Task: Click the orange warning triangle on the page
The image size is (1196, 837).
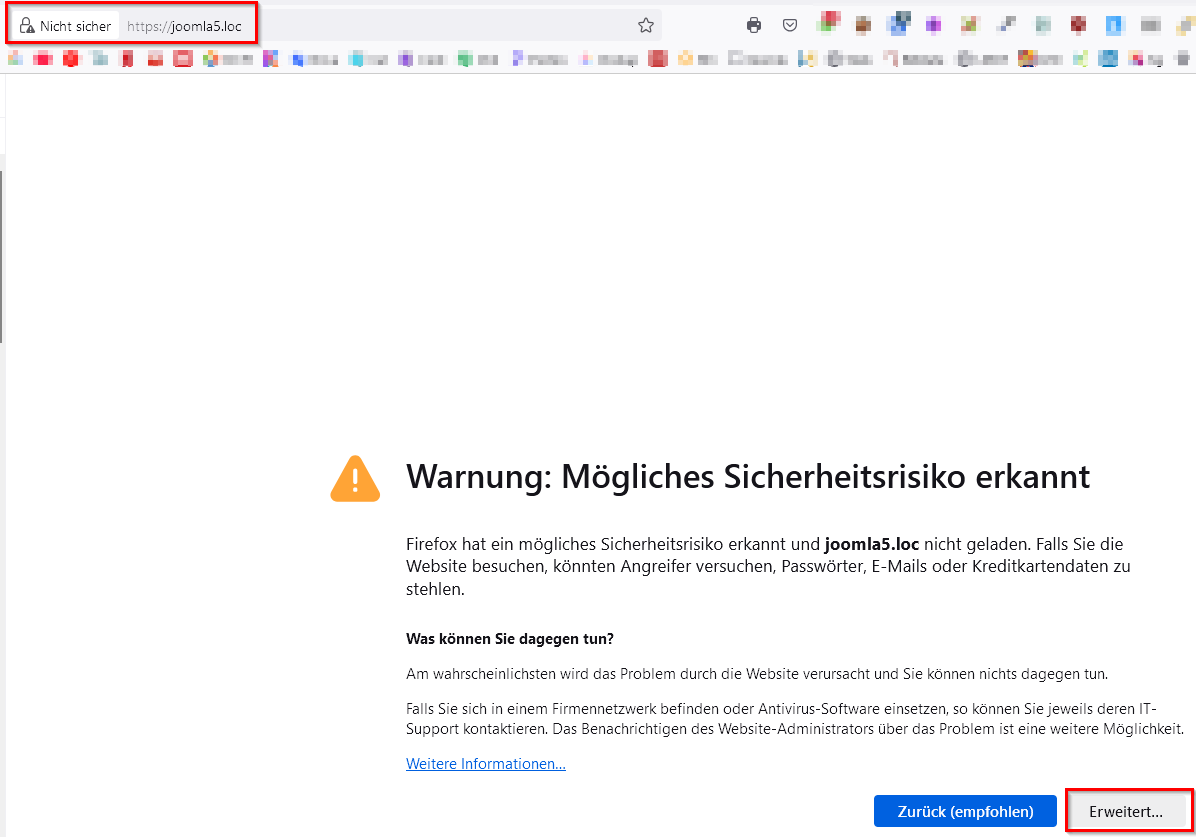Action: click(355, 478)
